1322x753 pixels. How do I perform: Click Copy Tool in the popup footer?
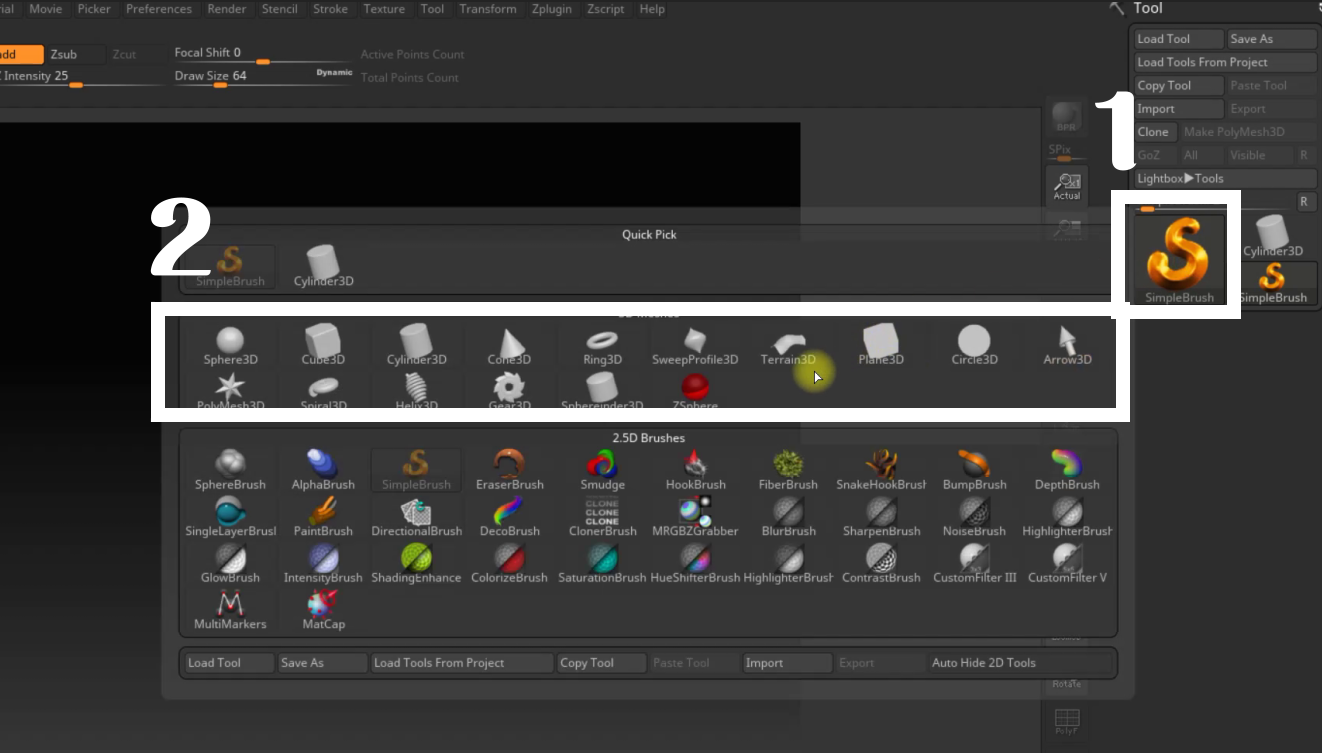tap(602, 662)
